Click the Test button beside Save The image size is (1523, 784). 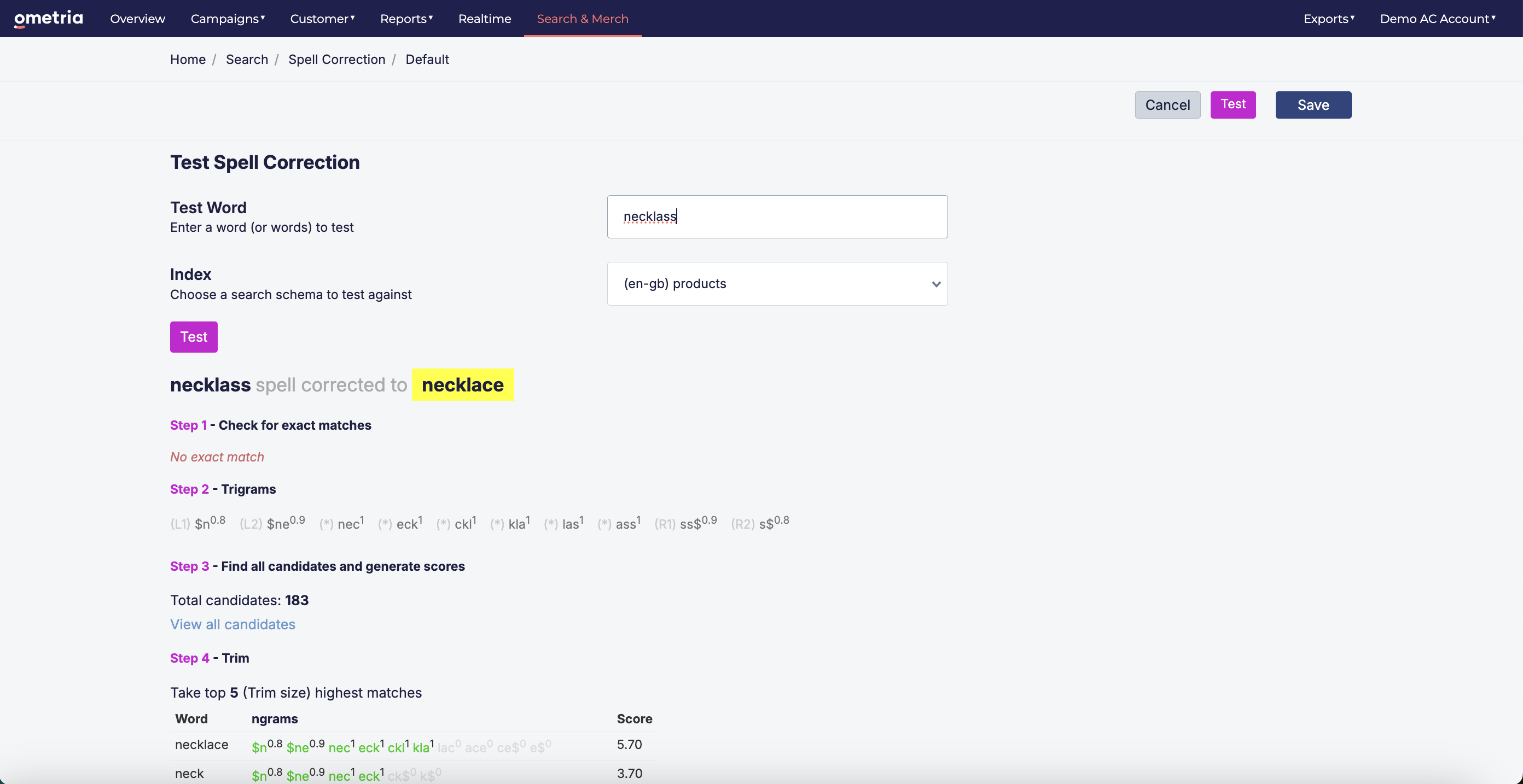coord(1233,104)
